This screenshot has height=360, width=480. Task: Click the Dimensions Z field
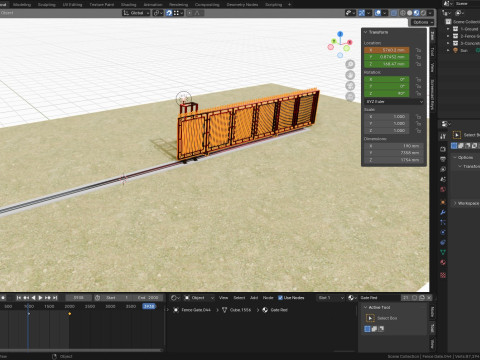[394, 160]
